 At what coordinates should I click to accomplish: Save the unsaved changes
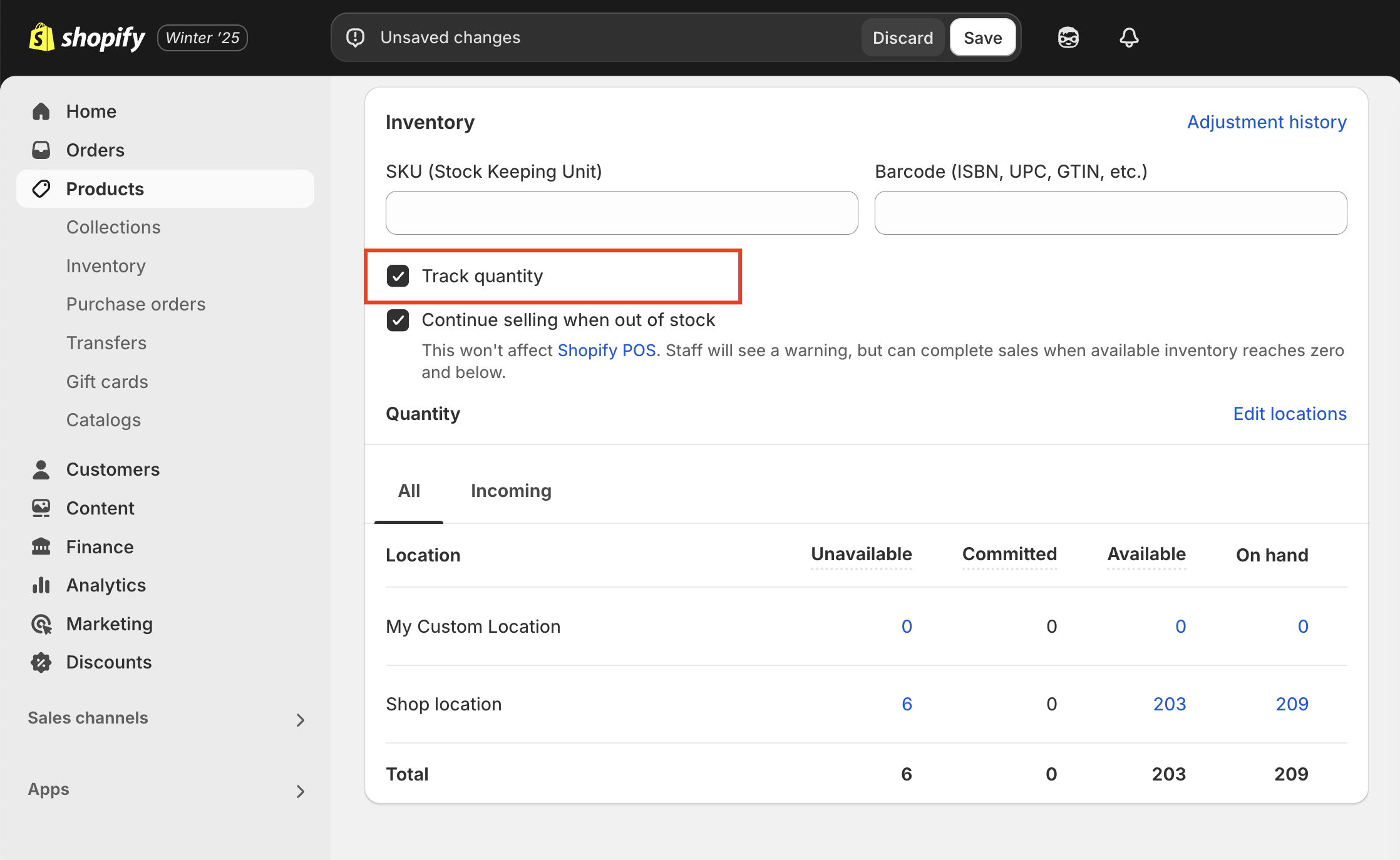[982, 38]
